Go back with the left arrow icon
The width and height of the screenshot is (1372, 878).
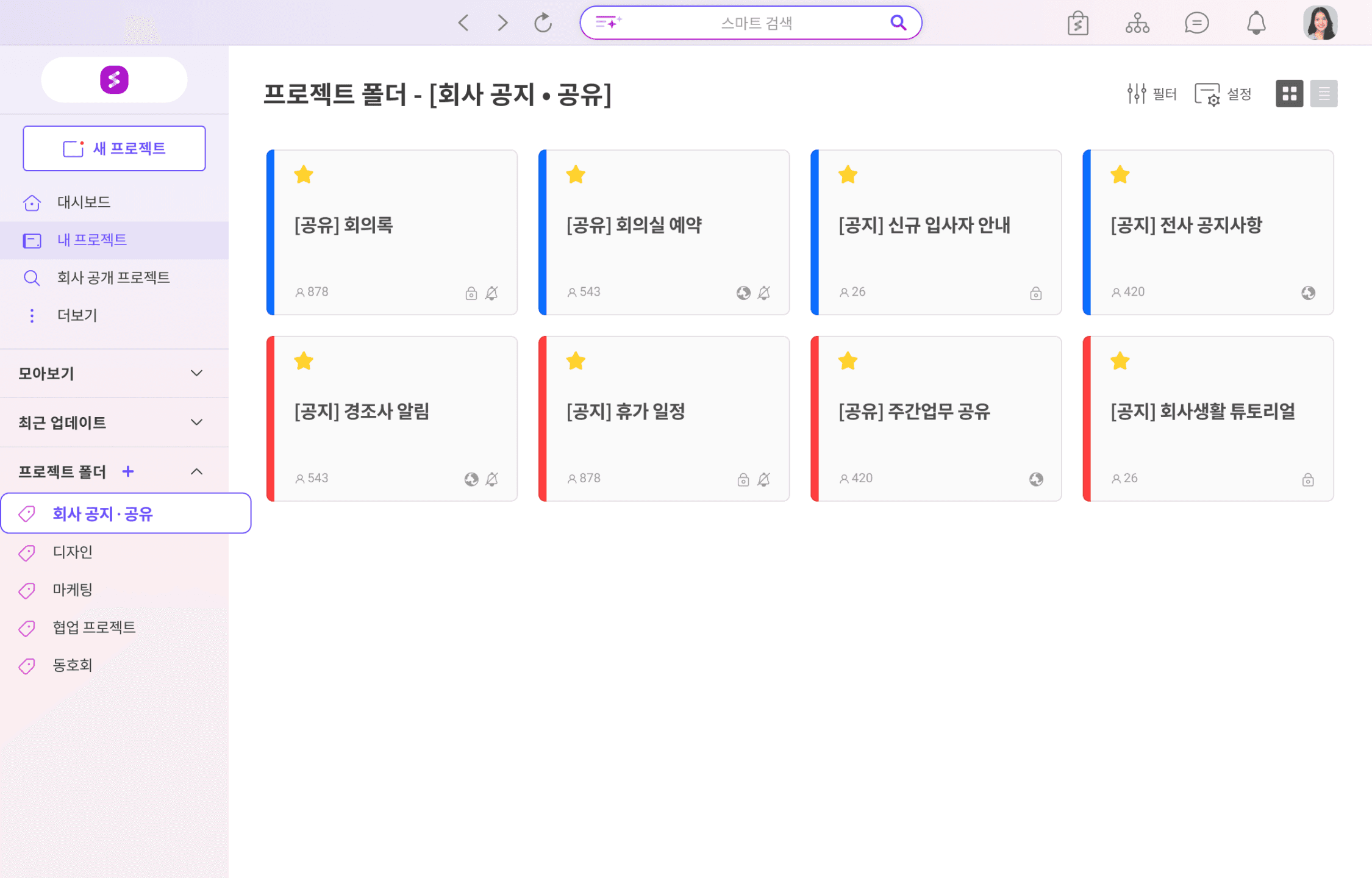tap(463, 23)
